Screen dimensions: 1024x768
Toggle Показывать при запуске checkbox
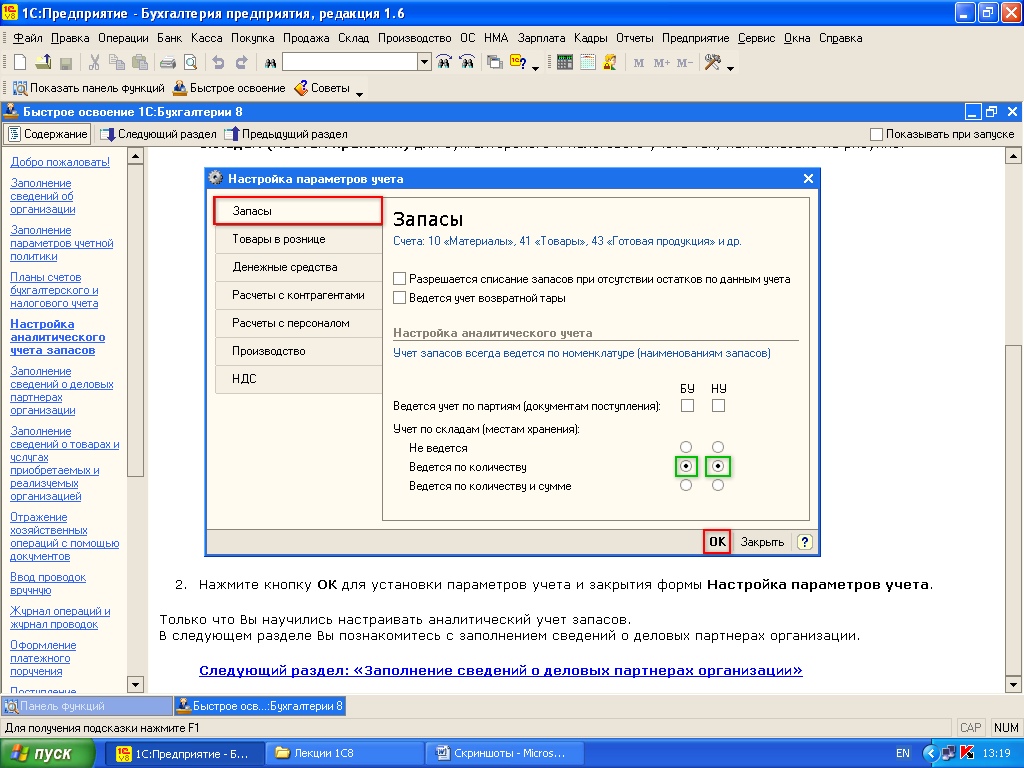[x=876, y=135]
